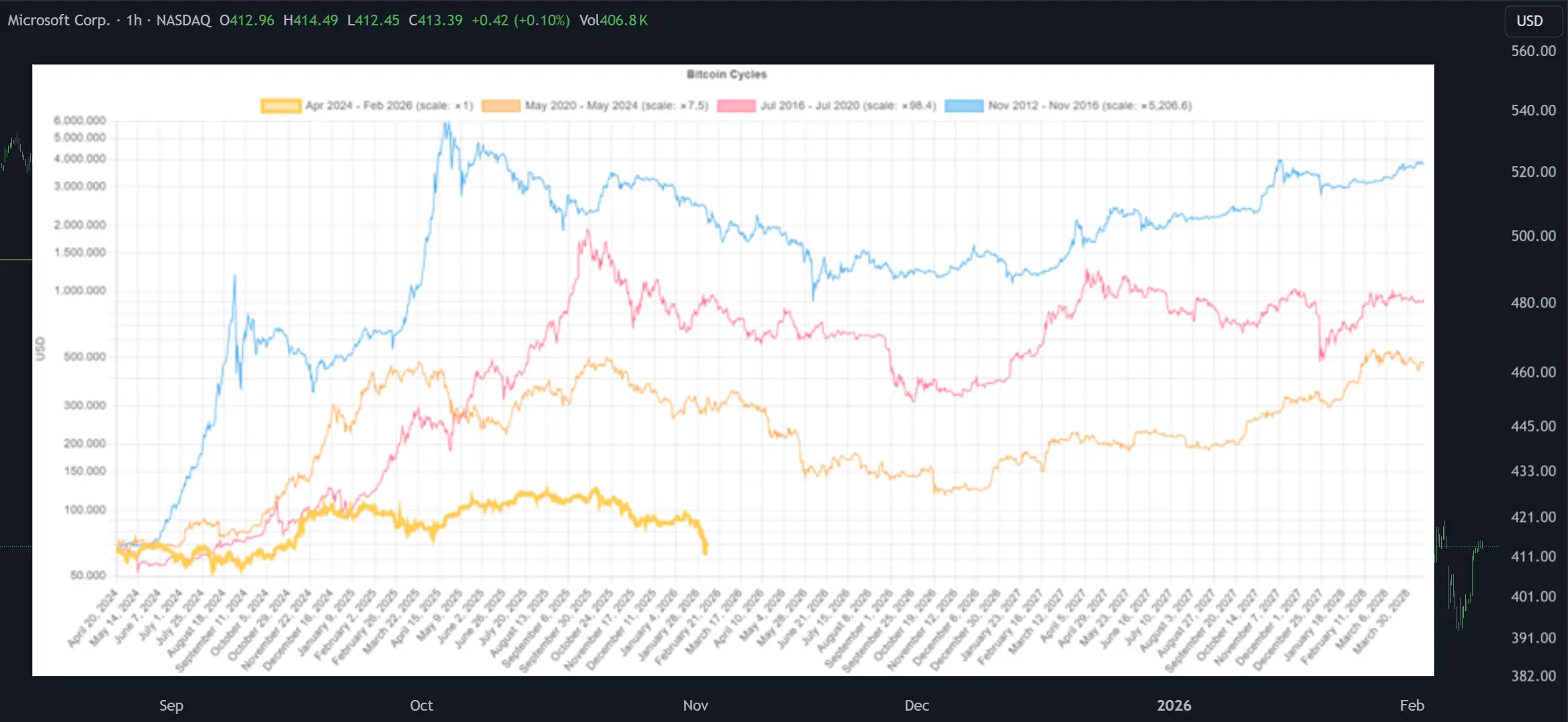Screen dimensions: 1568x722
Task: Click the Oct label on time axis
Action: coord(421,705)
